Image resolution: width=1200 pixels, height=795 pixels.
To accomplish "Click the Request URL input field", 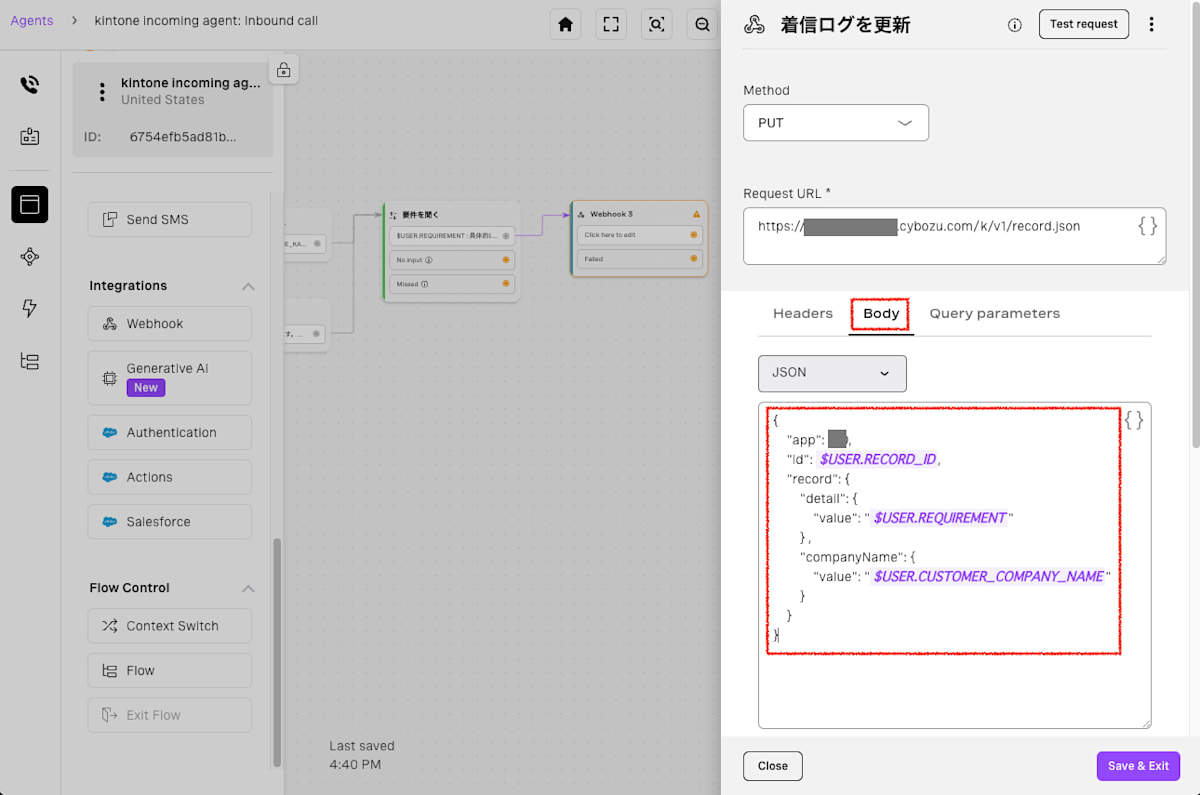I will [955, 236].
